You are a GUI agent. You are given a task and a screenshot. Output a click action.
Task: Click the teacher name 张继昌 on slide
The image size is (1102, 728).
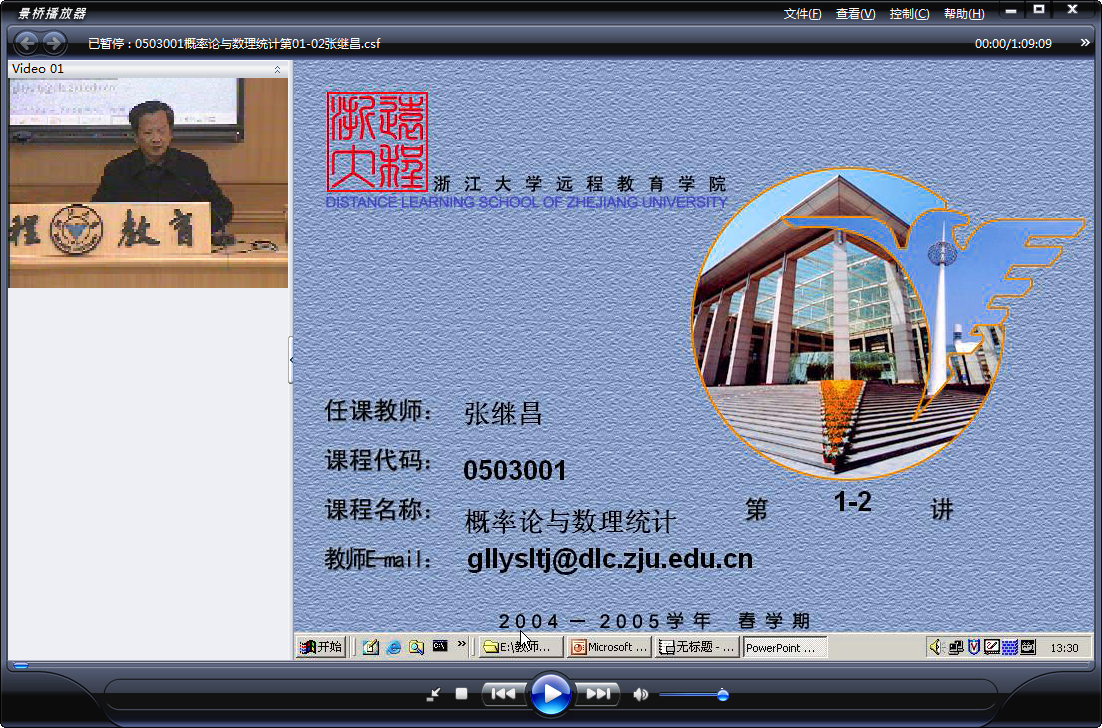point(503,413)
